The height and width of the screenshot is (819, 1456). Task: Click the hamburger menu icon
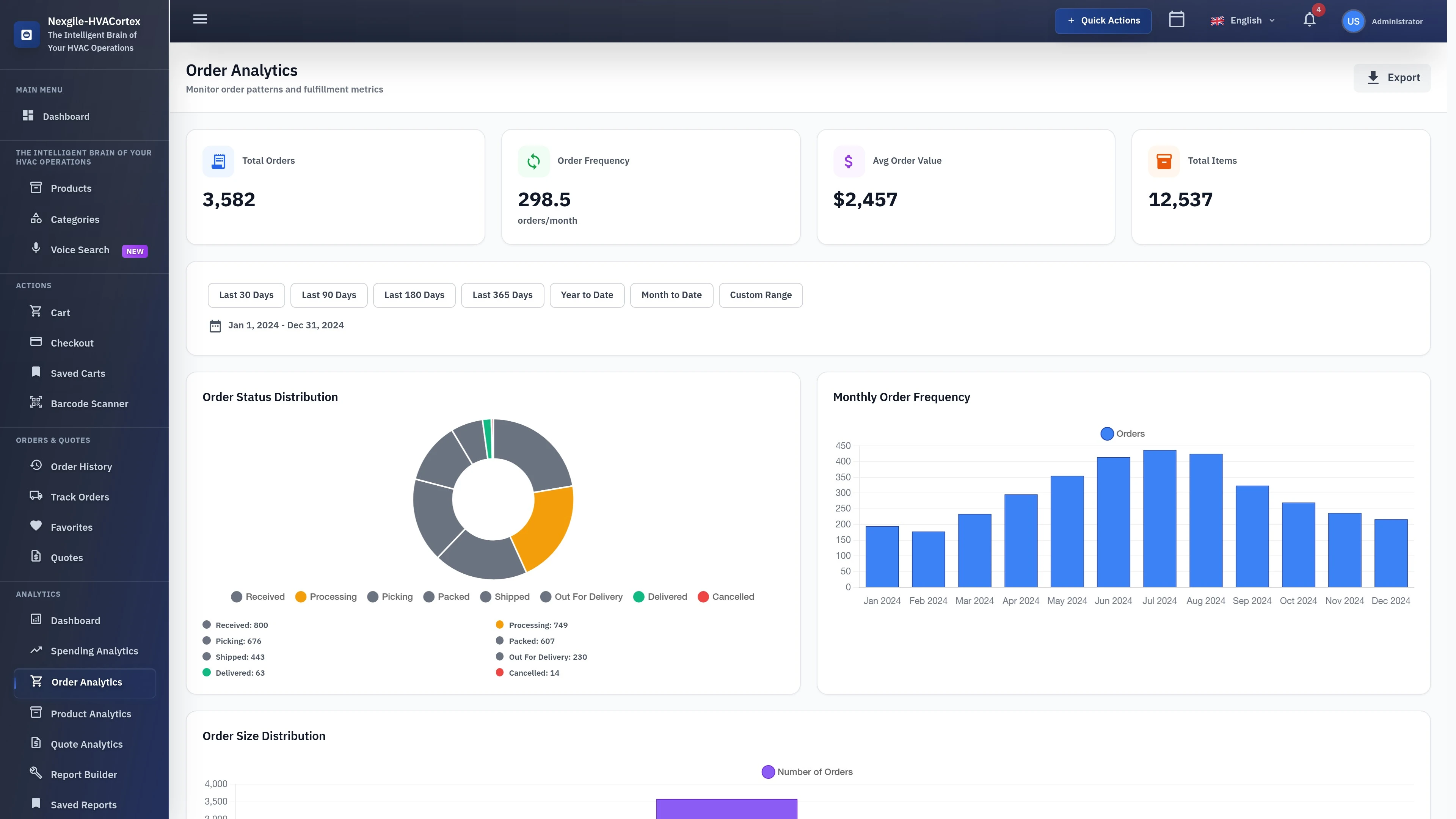pos(199,19)
